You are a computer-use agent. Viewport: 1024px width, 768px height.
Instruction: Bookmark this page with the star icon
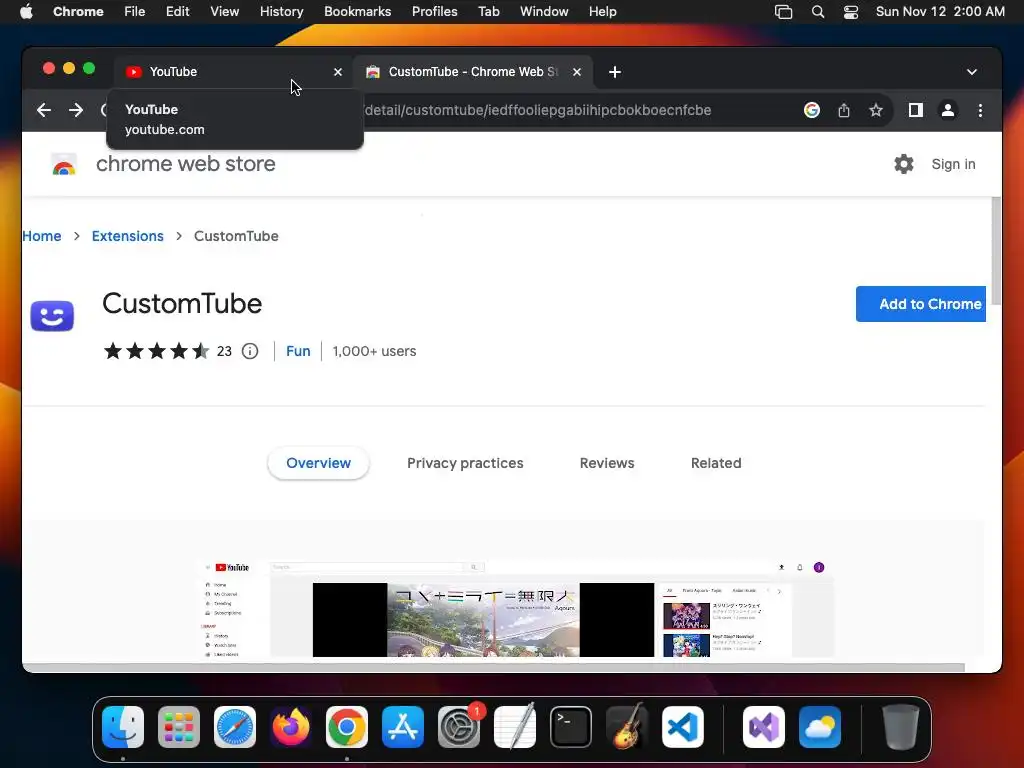pos(876,110)
